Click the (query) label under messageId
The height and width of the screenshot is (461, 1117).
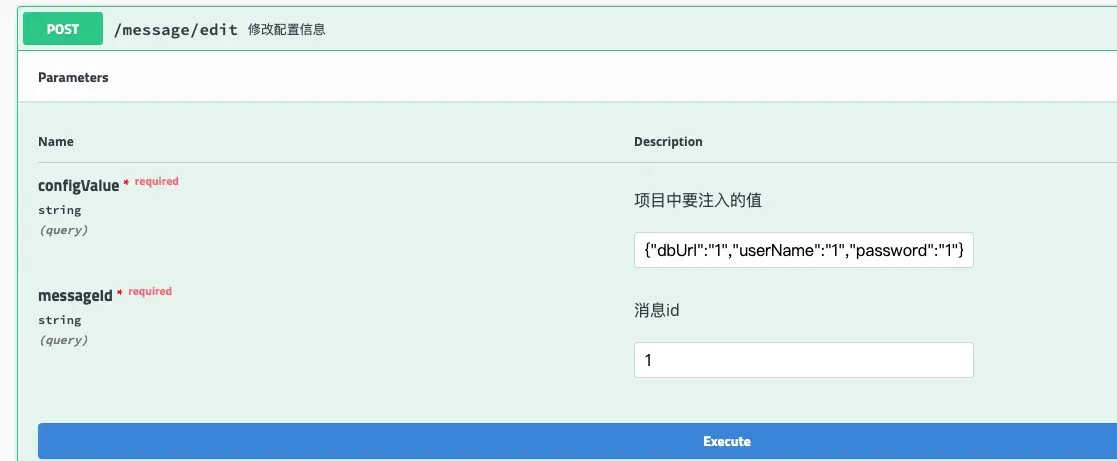pos(63,340)
